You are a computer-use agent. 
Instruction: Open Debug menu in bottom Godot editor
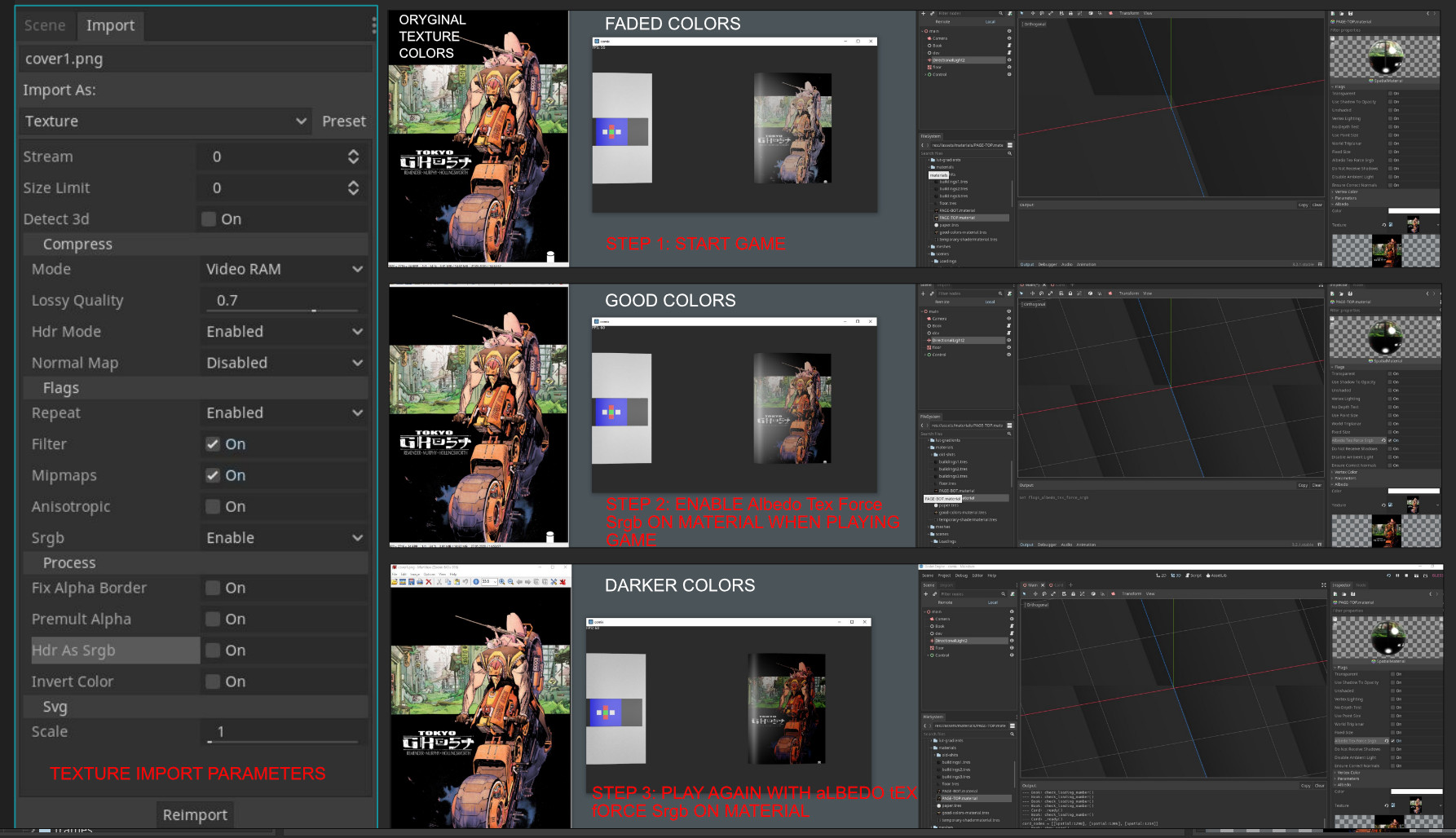pyautogui.click(x=961, y=576)
